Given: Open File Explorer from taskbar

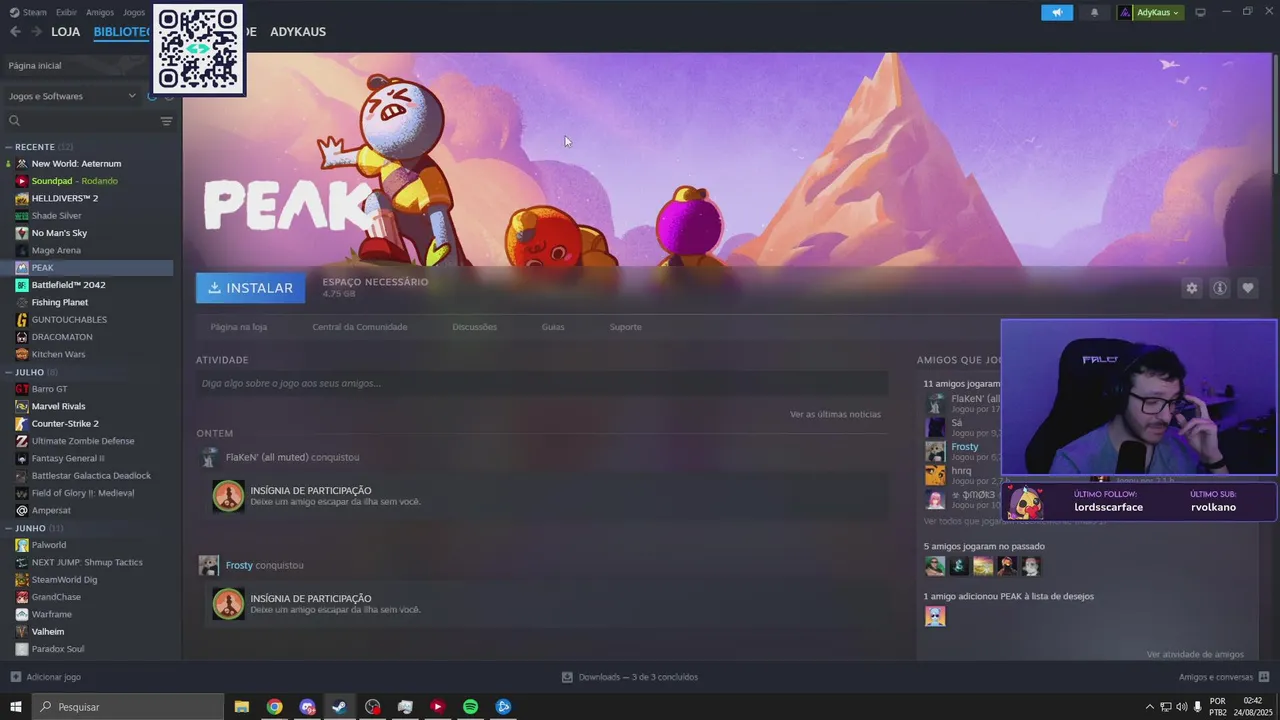Looking at the screenshot, I should (x=241, y=707).
